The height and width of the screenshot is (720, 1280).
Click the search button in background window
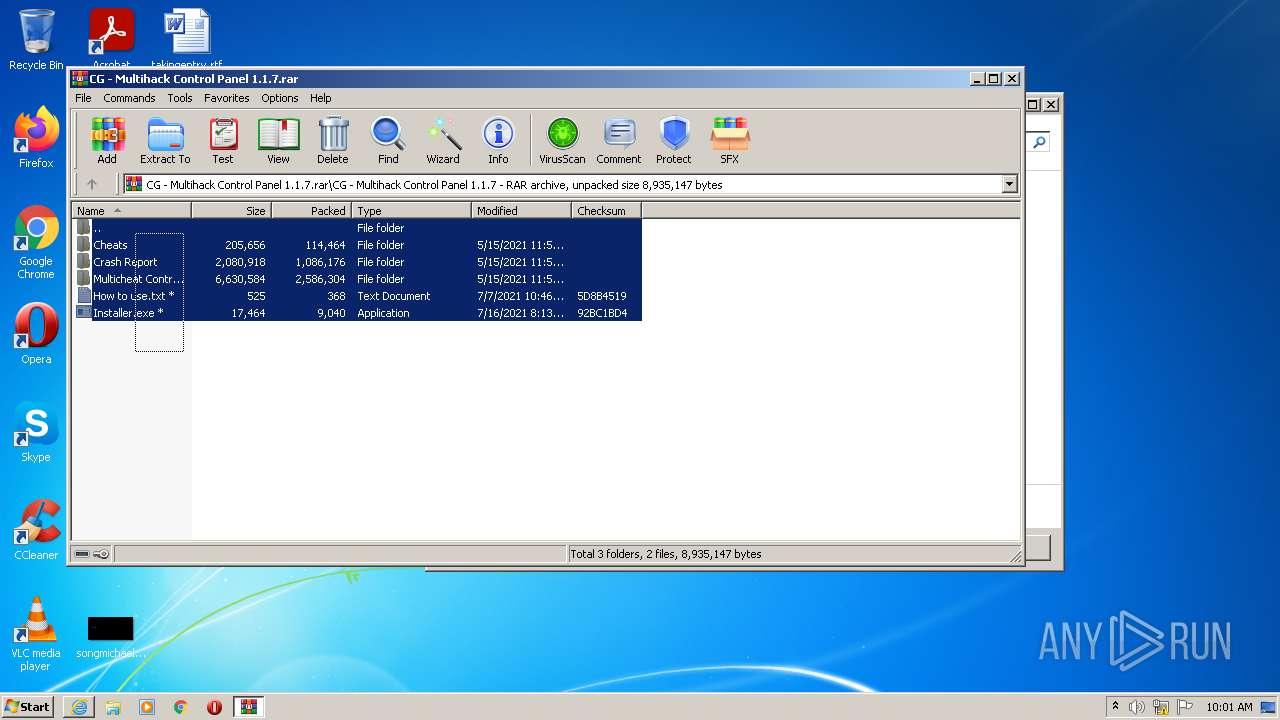click(1039, 143)
